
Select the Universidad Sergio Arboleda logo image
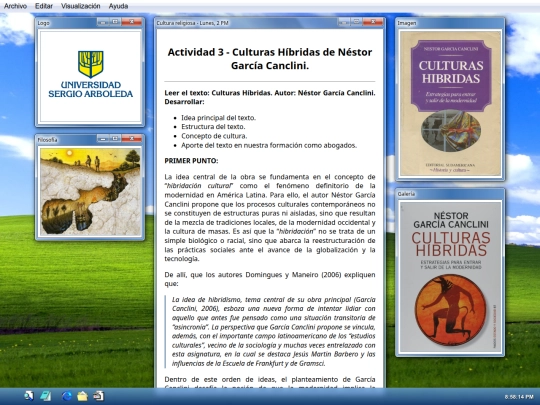coord(90,76)
